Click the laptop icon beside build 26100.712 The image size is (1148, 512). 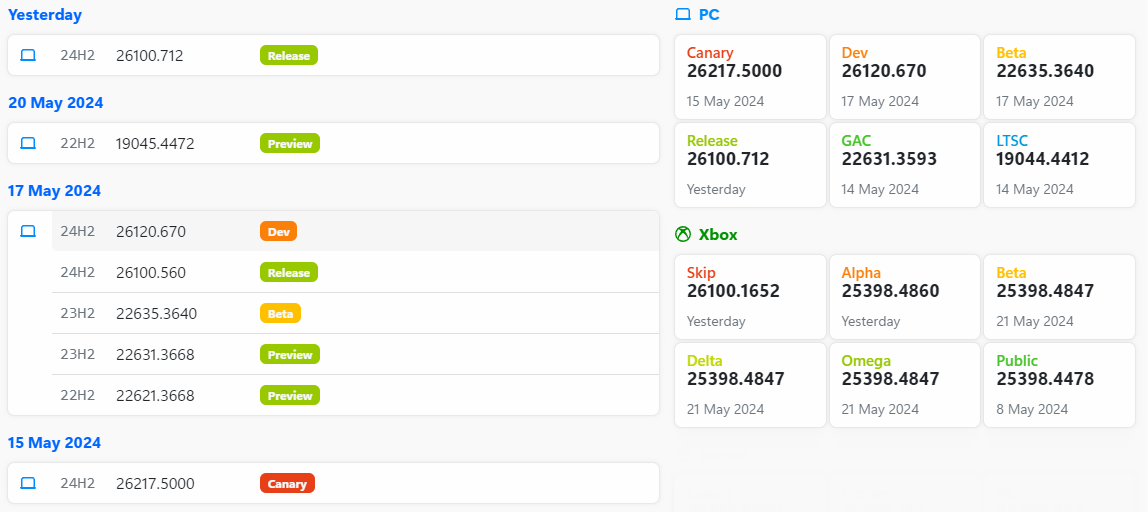[x=28, y=55]
